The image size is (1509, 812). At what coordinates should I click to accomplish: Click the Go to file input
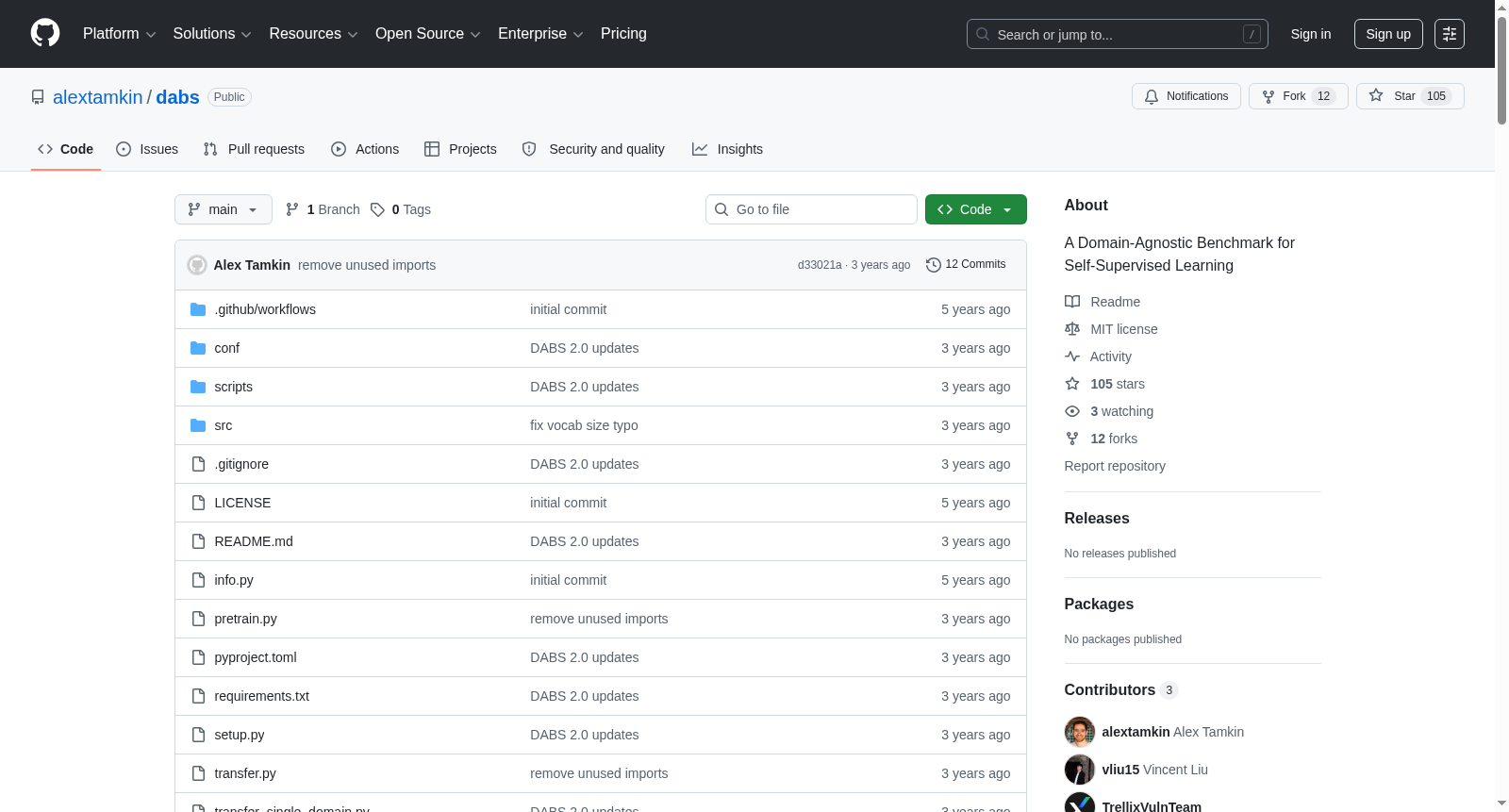pos(811,209)
